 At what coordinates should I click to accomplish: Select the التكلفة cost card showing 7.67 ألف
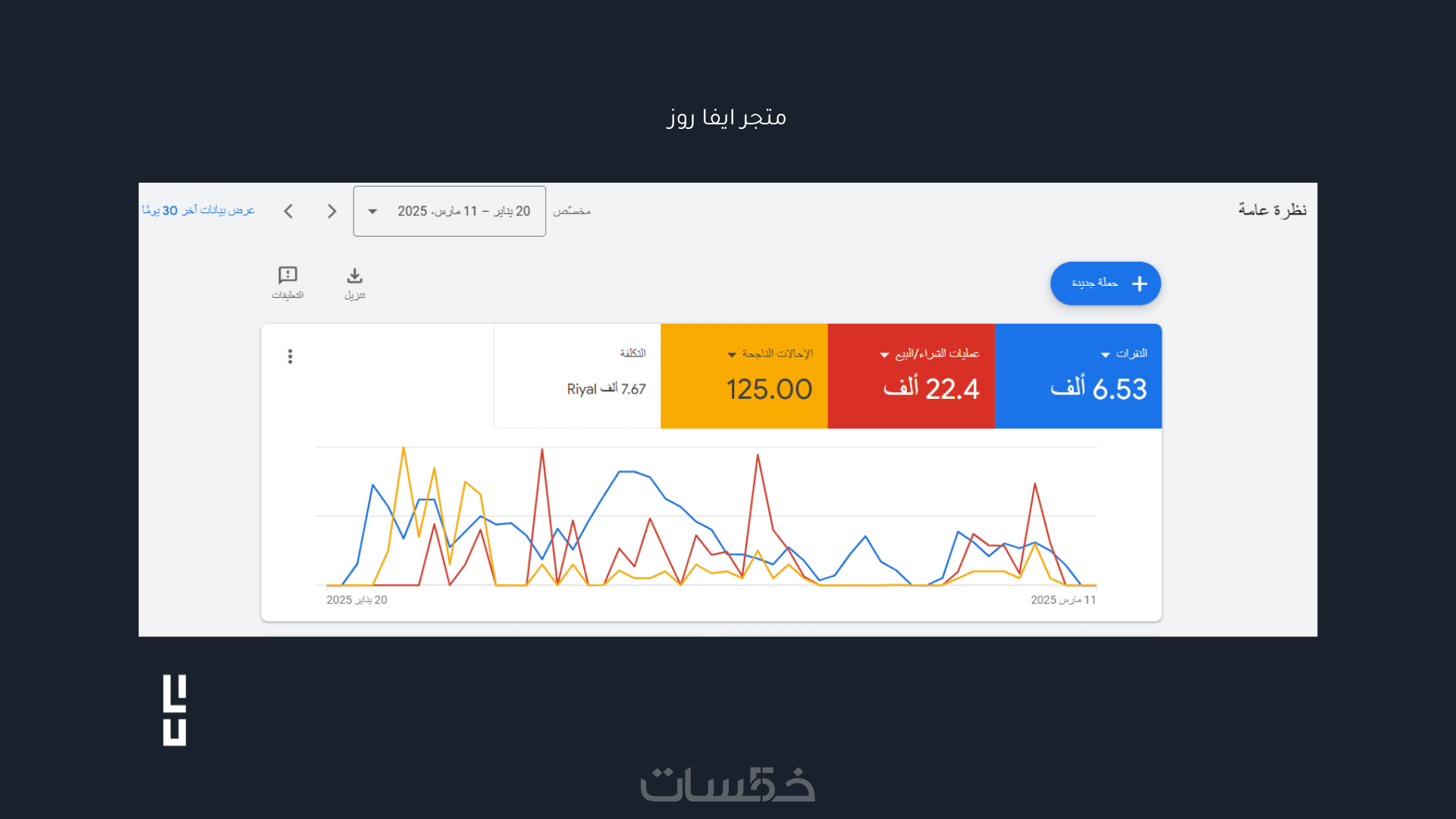pos(577,376)
